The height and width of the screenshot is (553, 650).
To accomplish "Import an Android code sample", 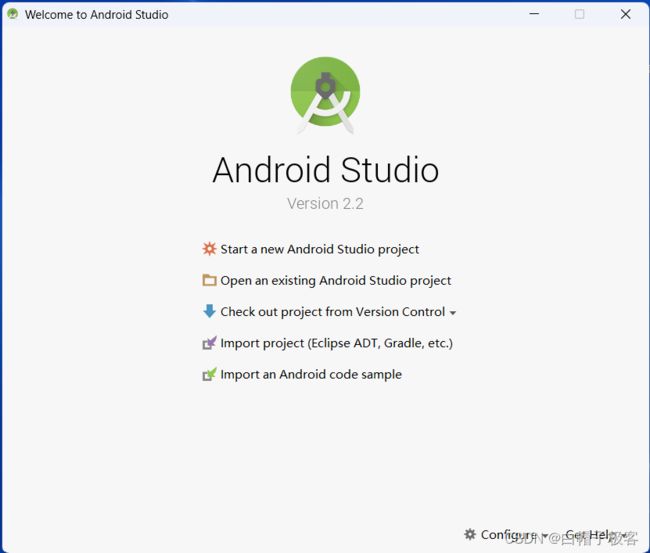I will click(311, 374).
